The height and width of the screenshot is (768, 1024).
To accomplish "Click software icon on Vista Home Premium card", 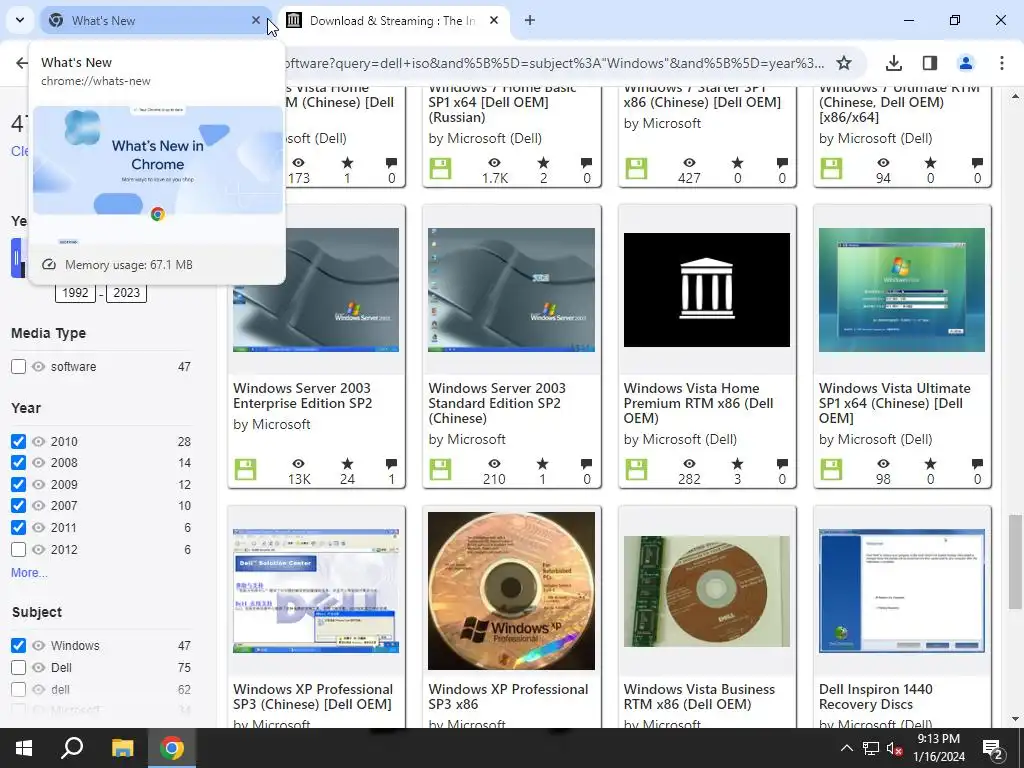I will click(636, 470).
